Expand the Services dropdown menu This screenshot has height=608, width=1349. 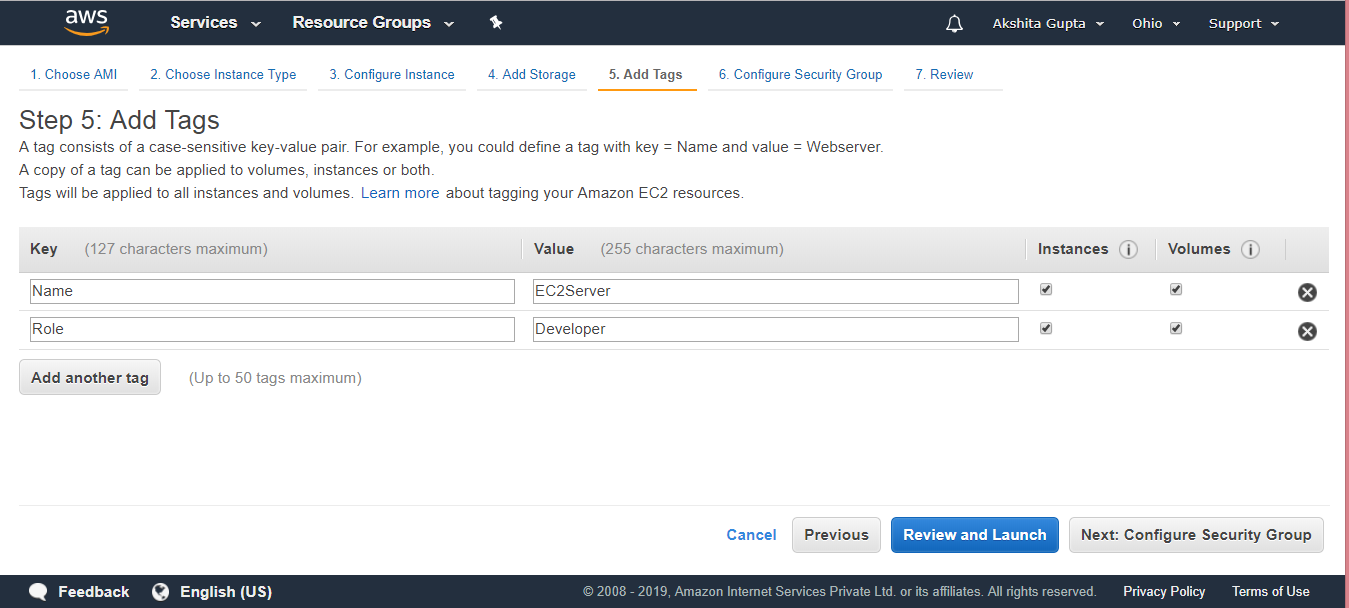pos(216,22)
